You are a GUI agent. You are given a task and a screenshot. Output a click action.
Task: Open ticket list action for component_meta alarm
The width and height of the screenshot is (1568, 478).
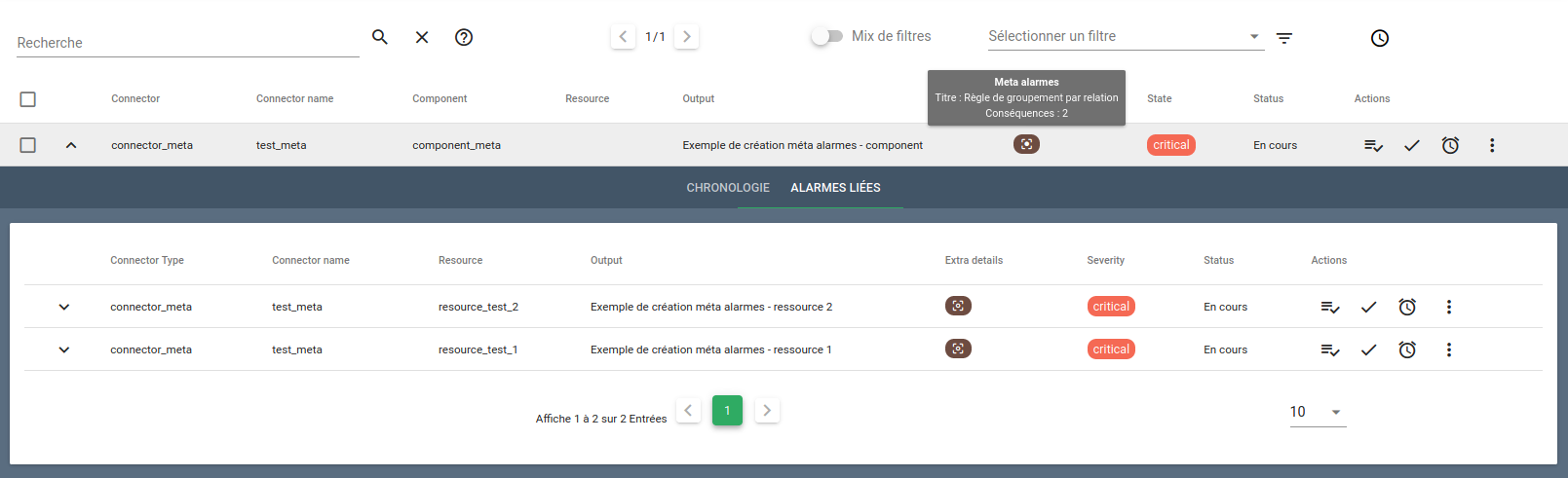tap(1373, 145)
